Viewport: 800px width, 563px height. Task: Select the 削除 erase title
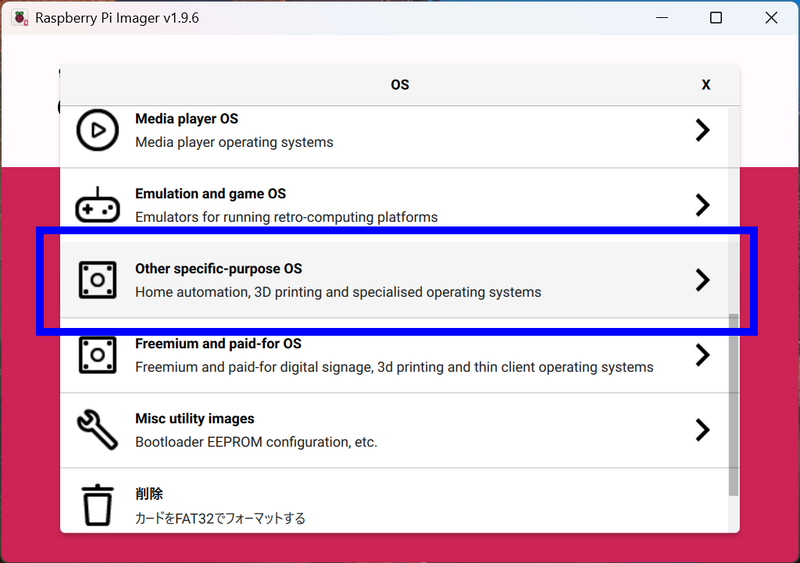[x=149, y=494]
